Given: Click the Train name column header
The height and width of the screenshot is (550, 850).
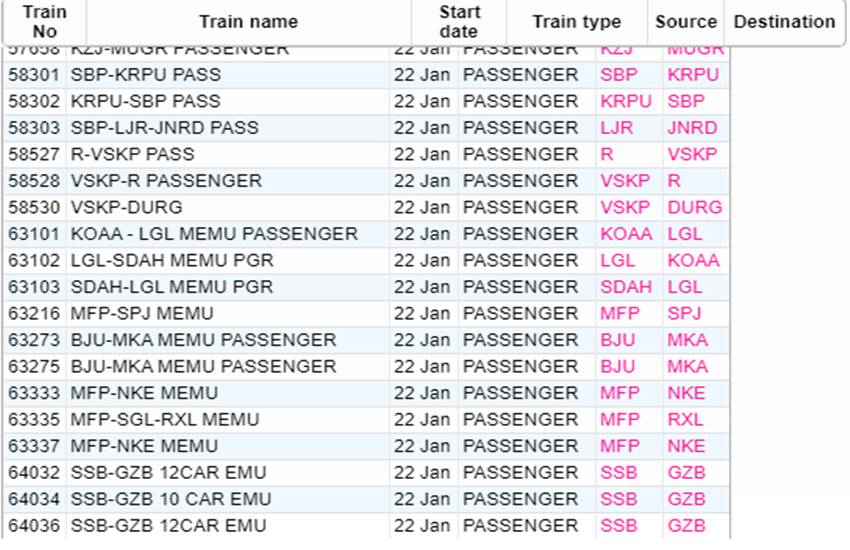Looking at the screenshot, I should (x=248, y=22).
